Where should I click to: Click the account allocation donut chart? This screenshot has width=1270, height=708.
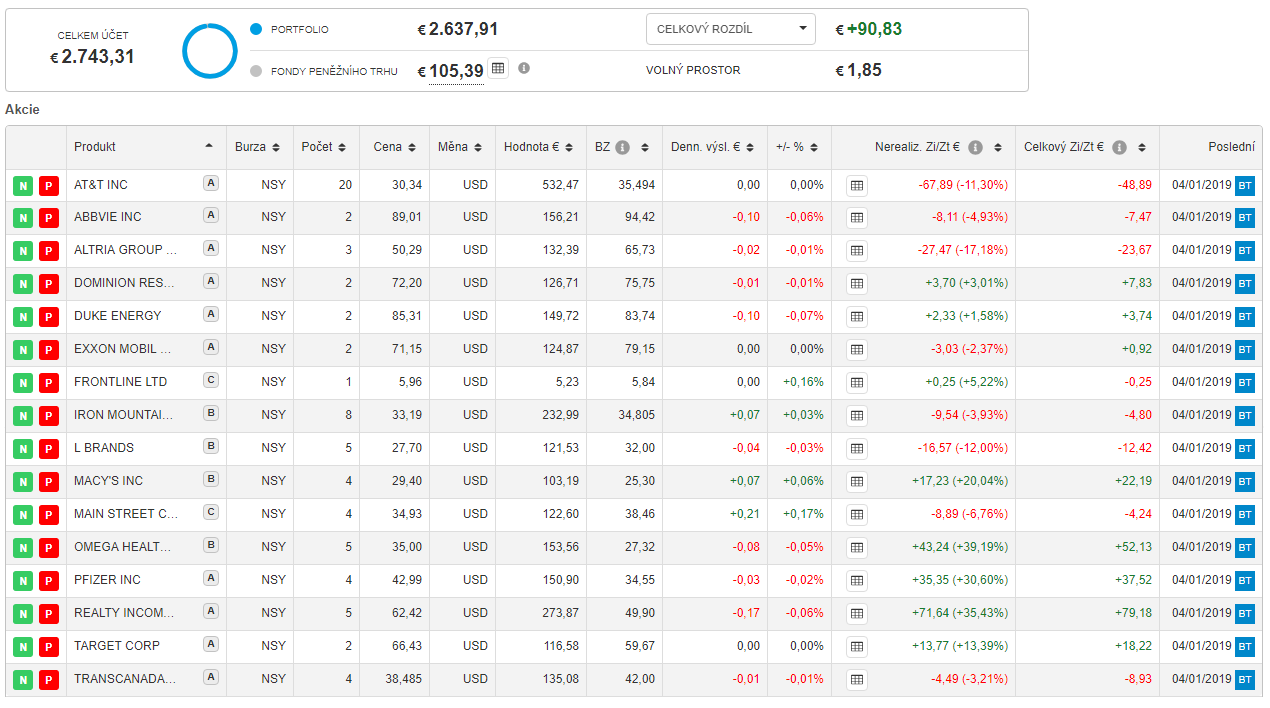pyautogui.click(x=210, y=50)
